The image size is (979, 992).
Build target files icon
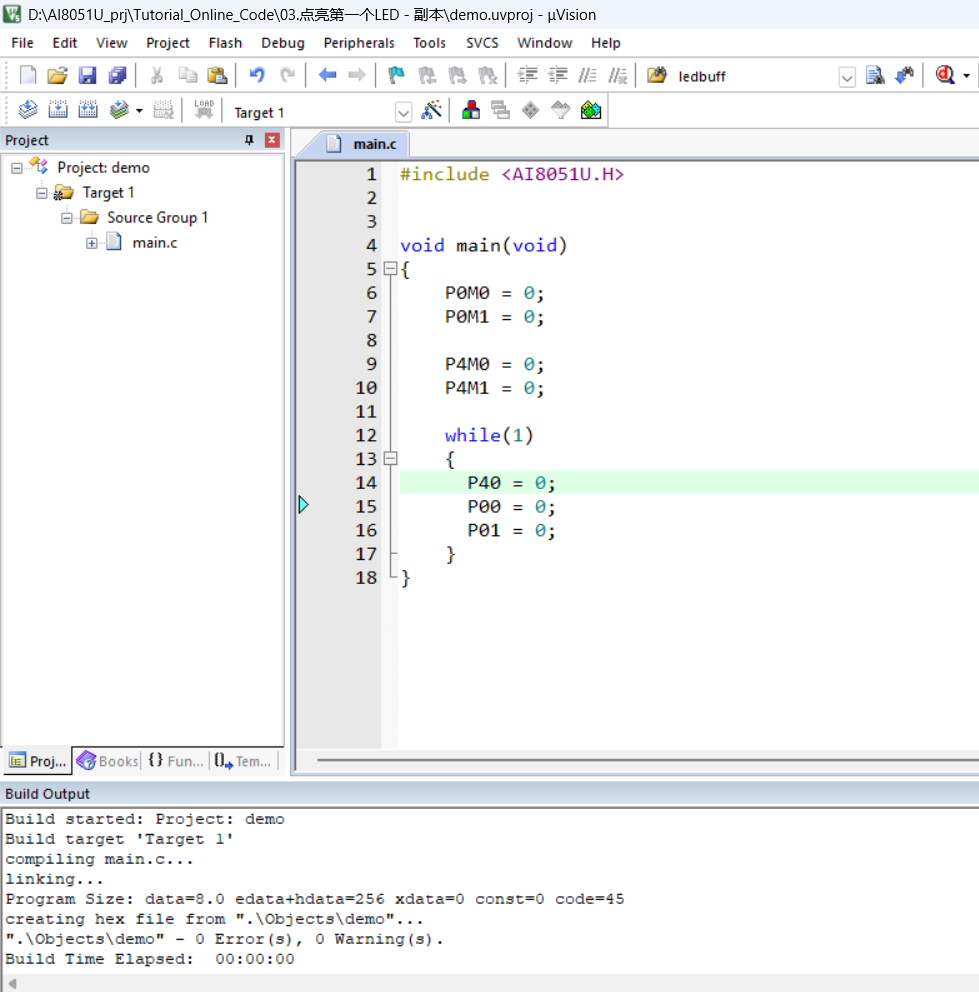coord(58,110)
